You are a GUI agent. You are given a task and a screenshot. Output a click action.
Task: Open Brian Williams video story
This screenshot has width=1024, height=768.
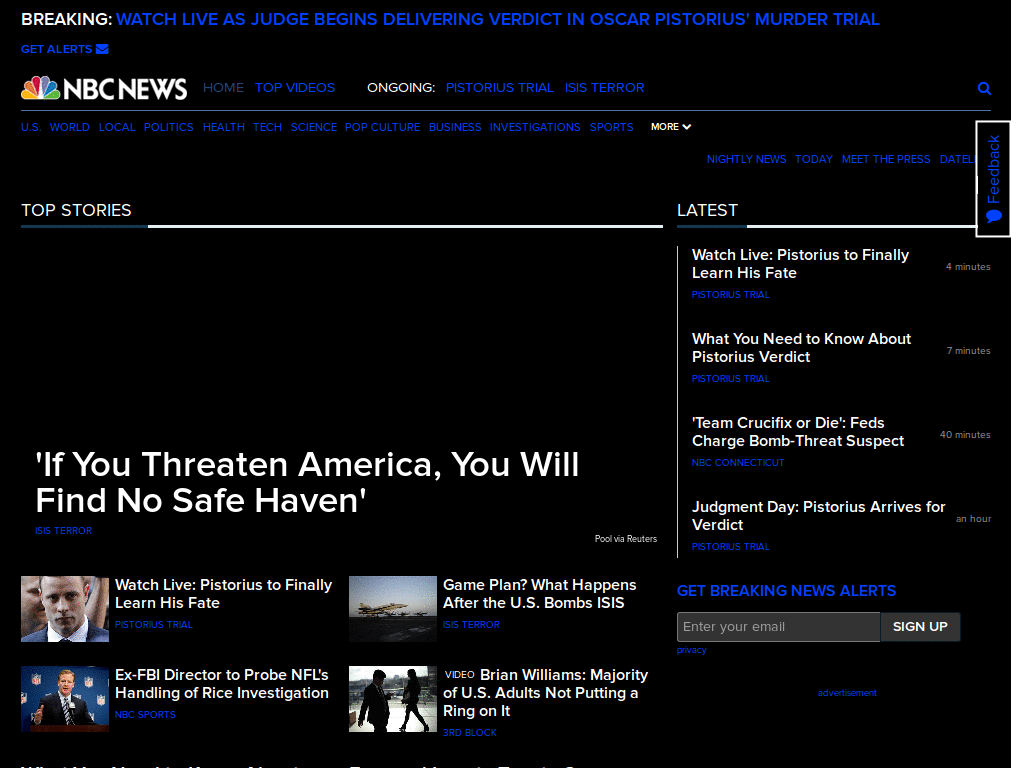click(545, 693)
